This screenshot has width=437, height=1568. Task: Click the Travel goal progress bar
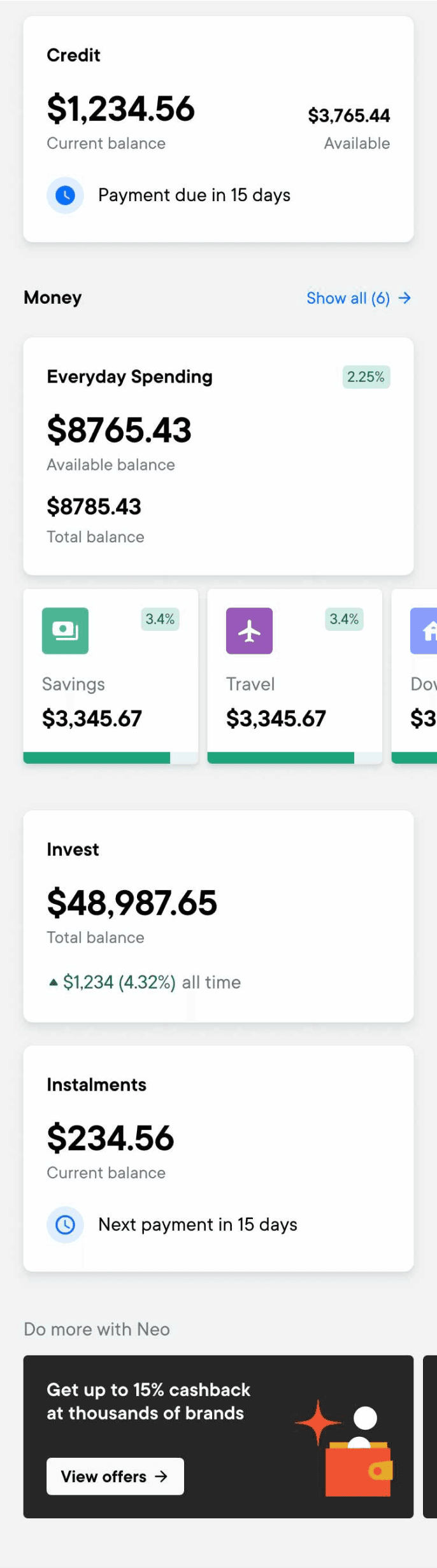tap(295, 758)
